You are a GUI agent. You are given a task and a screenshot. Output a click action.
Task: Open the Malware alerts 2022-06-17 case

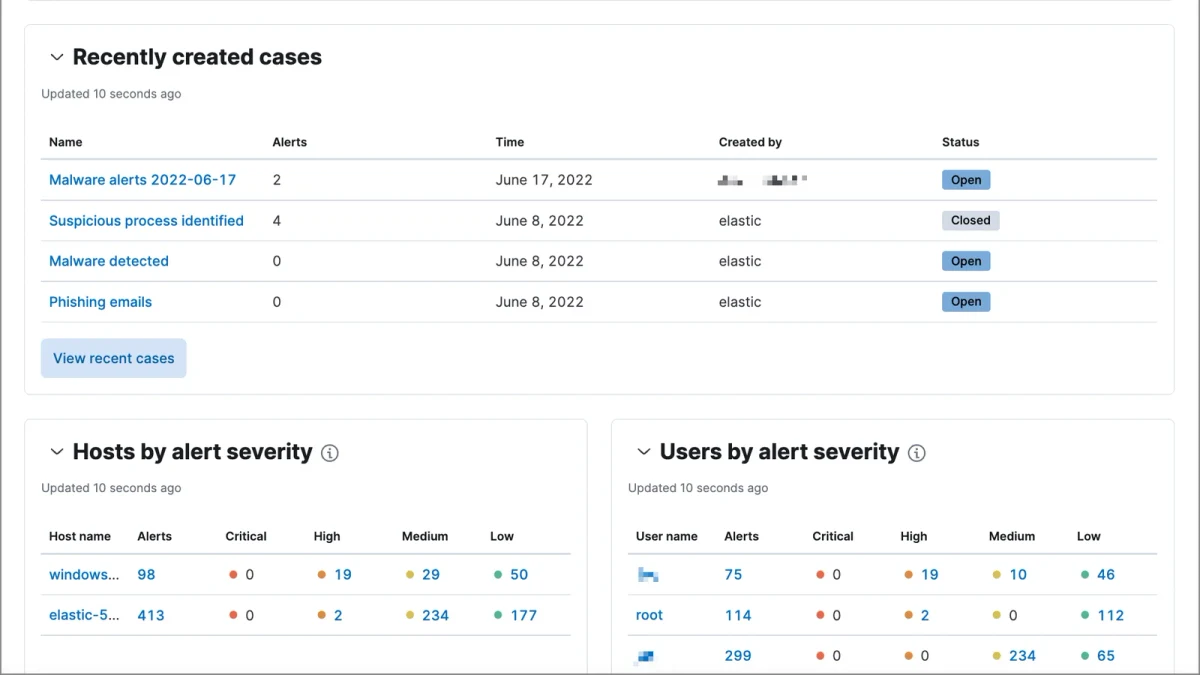143,180
